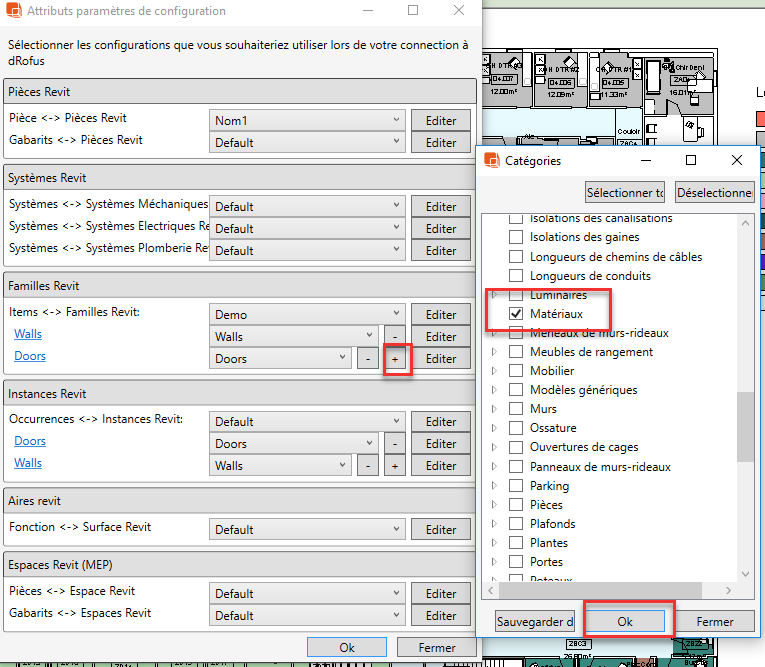Click the minus button on Instances Doors row
Image resolution: width=765 pixels, height=667 pixels.
[x=396, y=444]
